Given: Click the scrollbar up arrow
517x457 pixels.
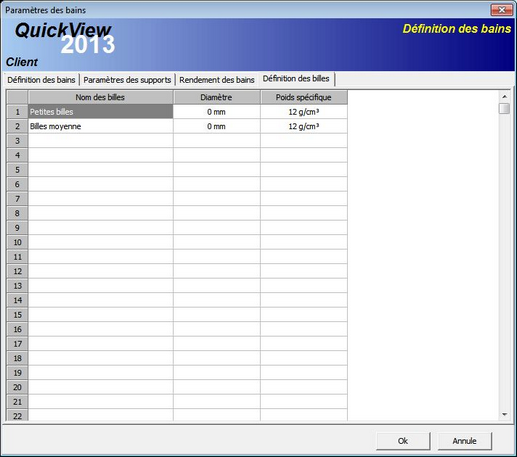Looking at the screenshot, I should (x=504, y=96).
